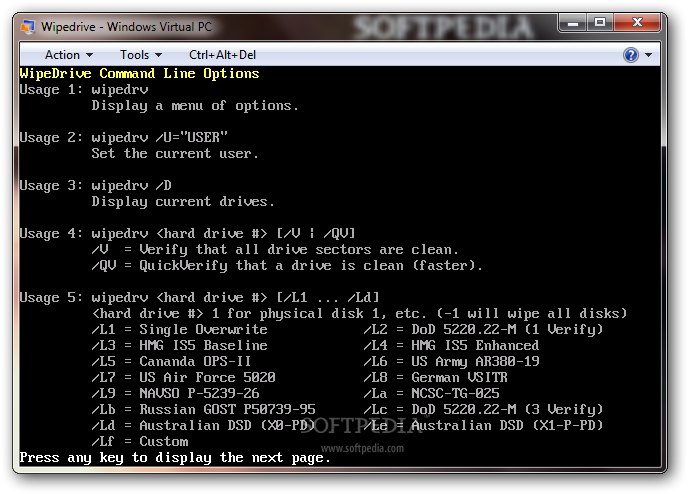Click '/L1 = Single Overwrite' text

pos(179,329)
